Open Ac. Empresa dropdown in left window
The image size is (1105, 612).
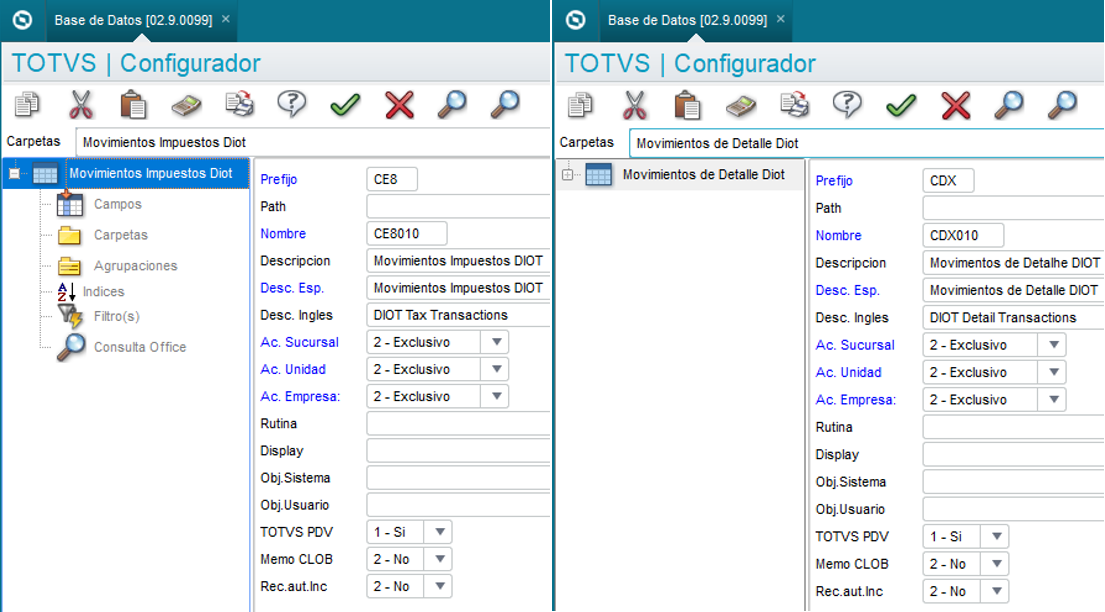coord(496,396)
